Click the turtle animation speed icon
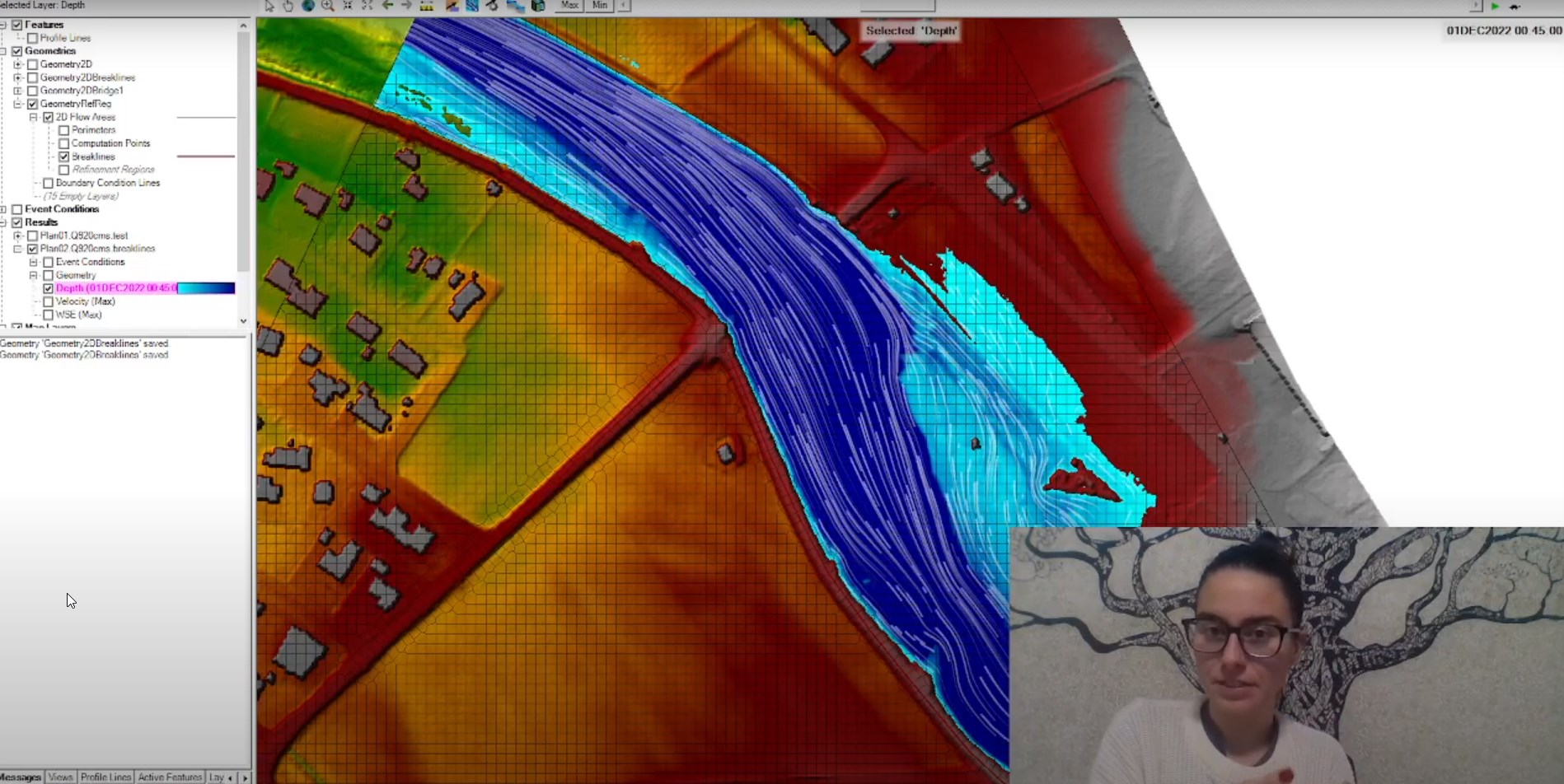 pos(1515,6)
